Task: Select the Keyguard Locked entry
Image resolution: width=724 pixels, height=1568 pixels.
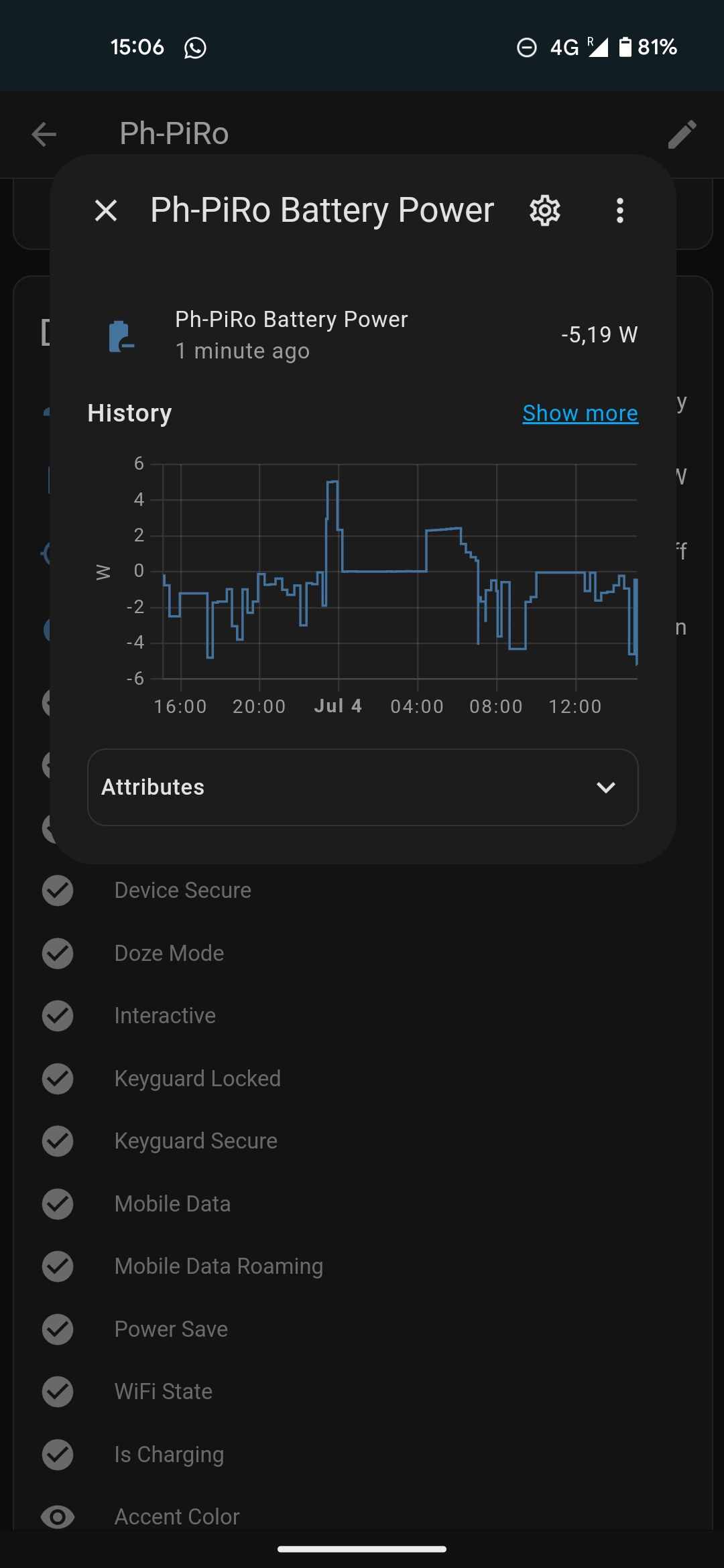Action: point(197,1079)
